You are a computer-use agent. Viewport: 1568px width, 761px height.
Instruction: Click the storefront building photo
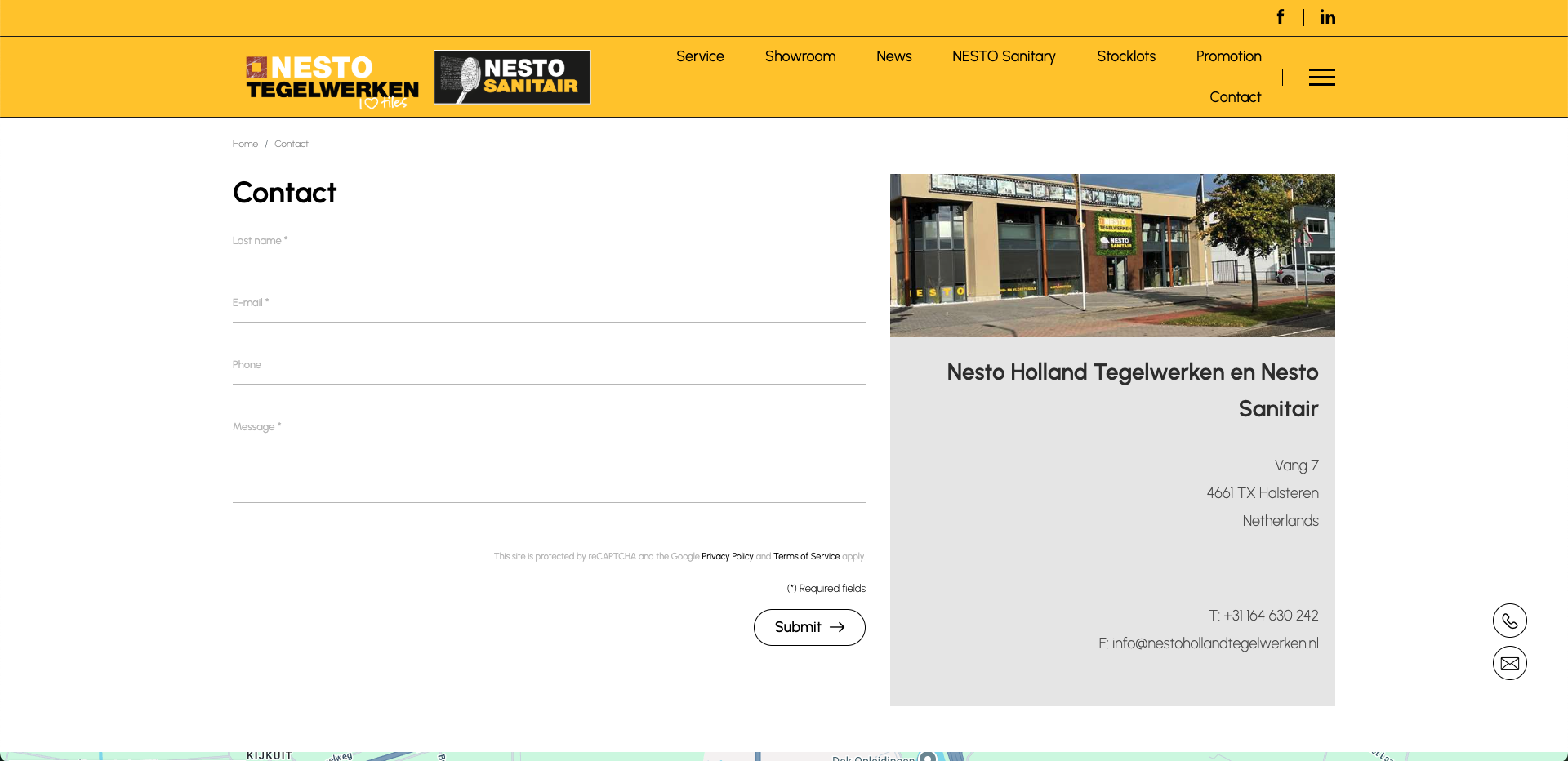pyautogui.click(x=1111, y=255)
